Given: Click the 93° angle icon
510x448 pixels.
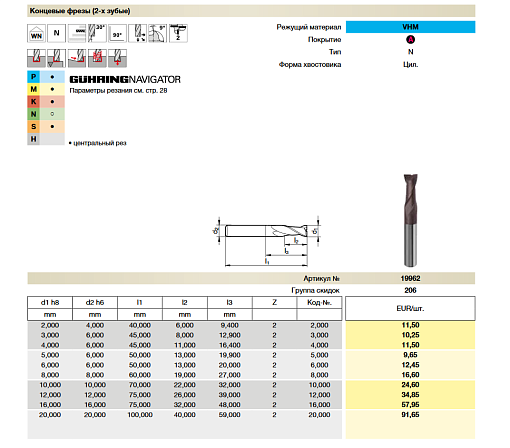Looking at the screenshot, I should coord(117,34).
